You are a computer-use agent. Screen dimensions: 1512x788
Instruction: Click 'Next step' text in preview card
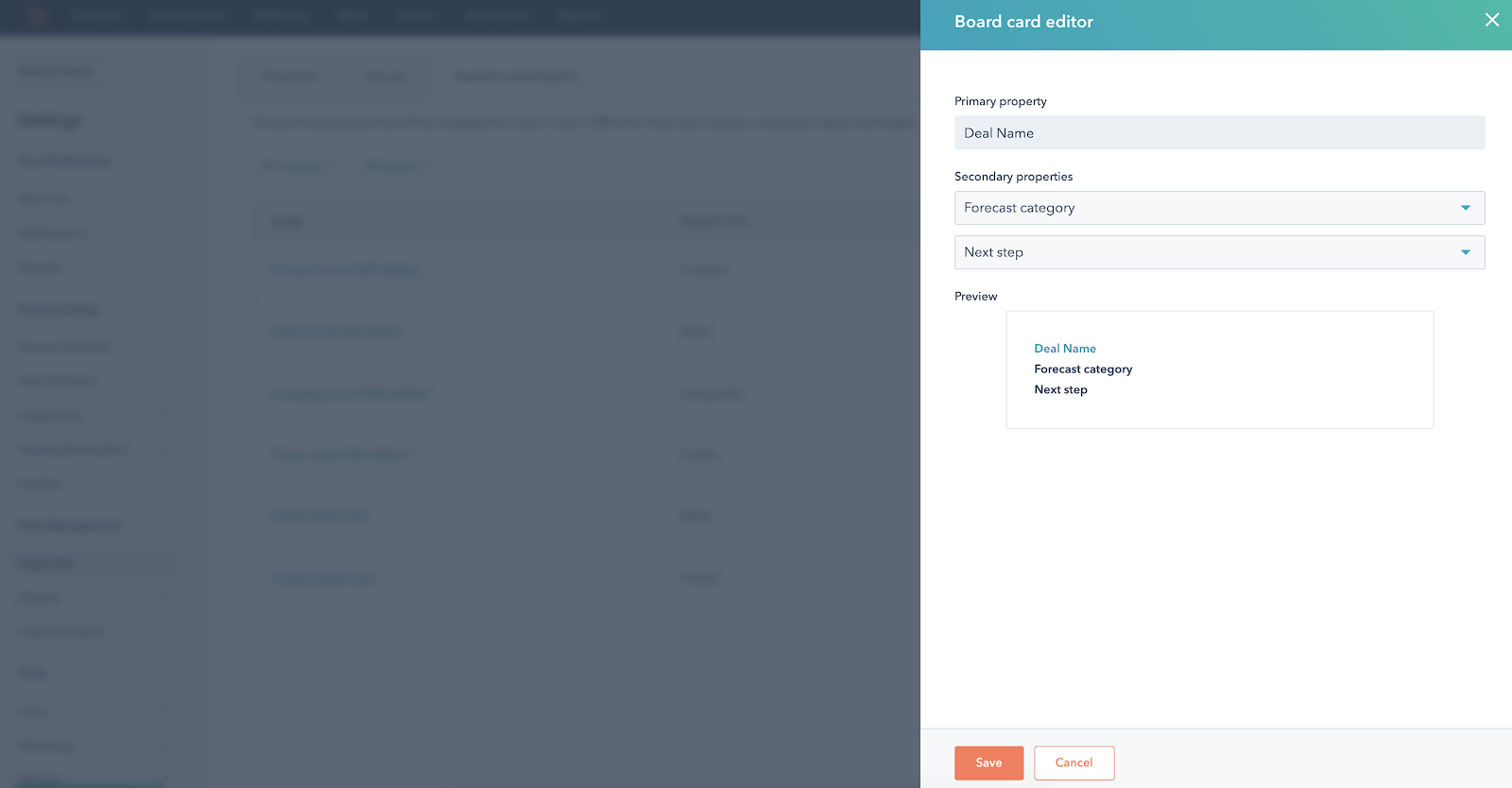[1060, 389]
